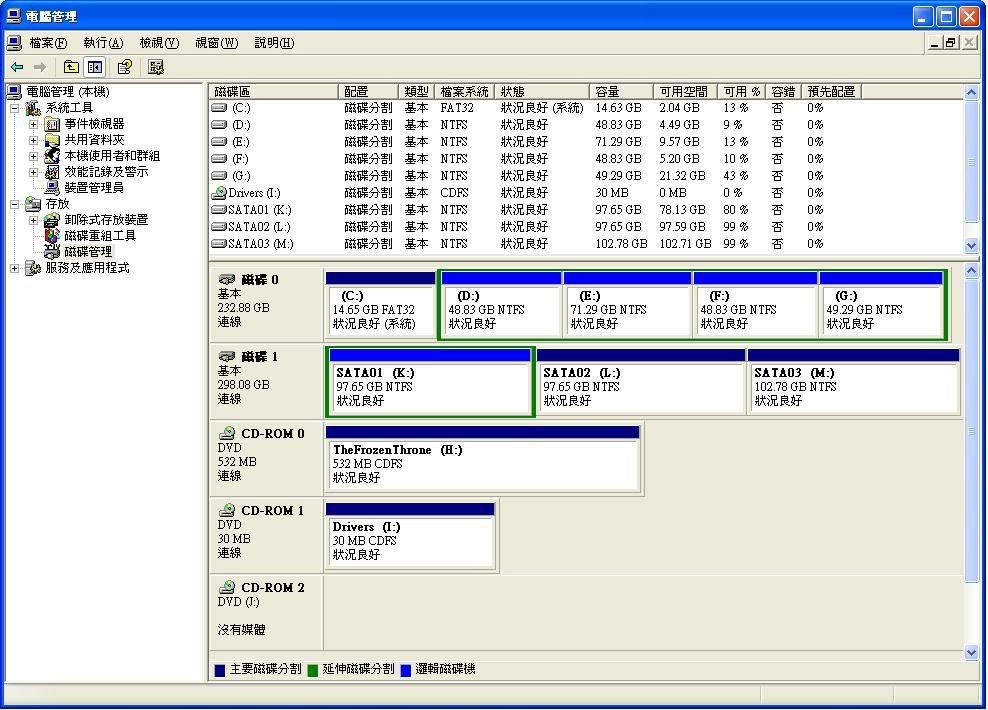The height and width of the screenshot is (710, 988).
Task: Click the rightmost toolbar settings icon
Action: pyautogui.click(x=156, y=67)
